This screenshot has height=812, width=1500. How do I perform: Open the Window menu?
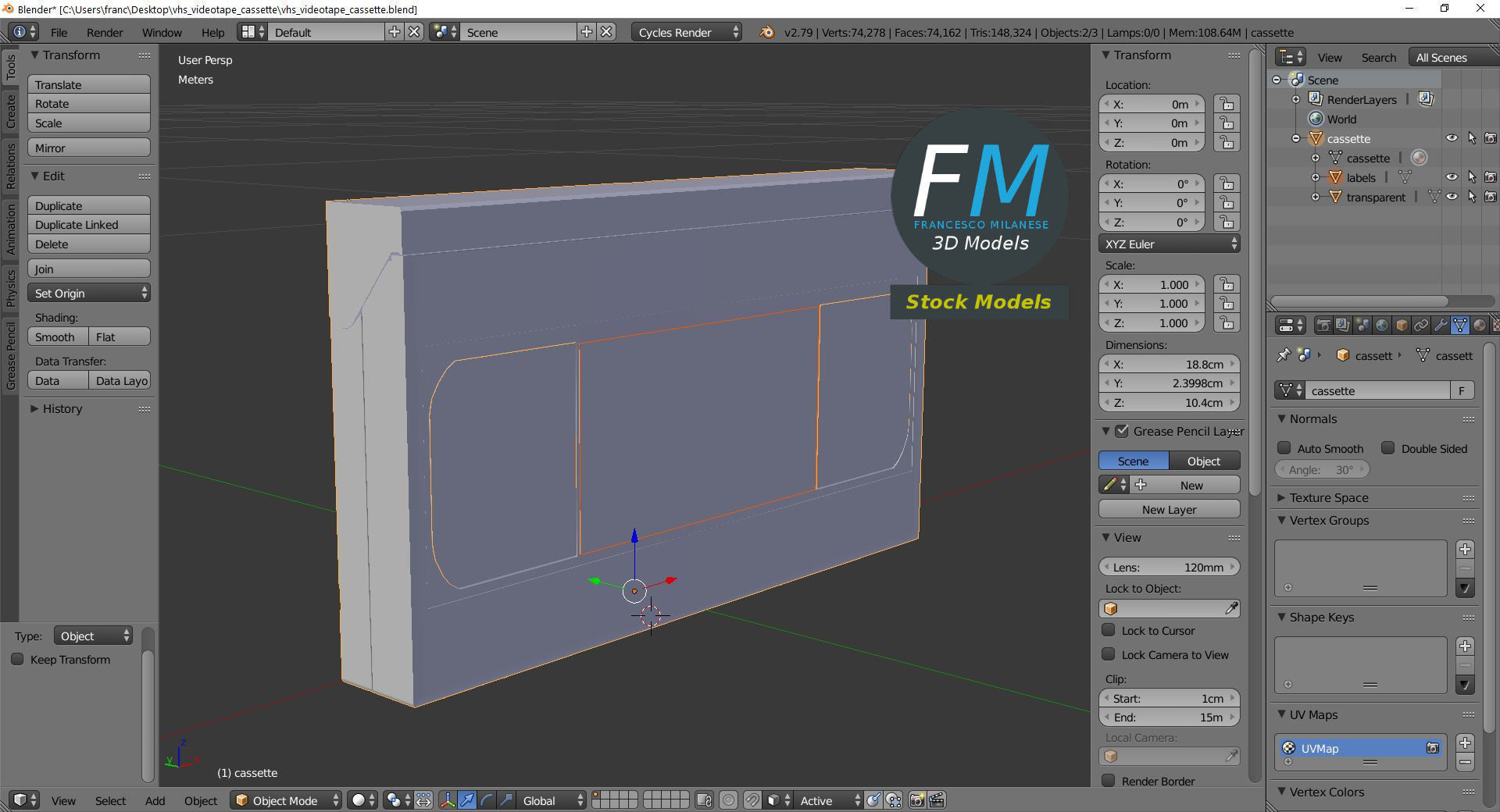pos(162,32)
